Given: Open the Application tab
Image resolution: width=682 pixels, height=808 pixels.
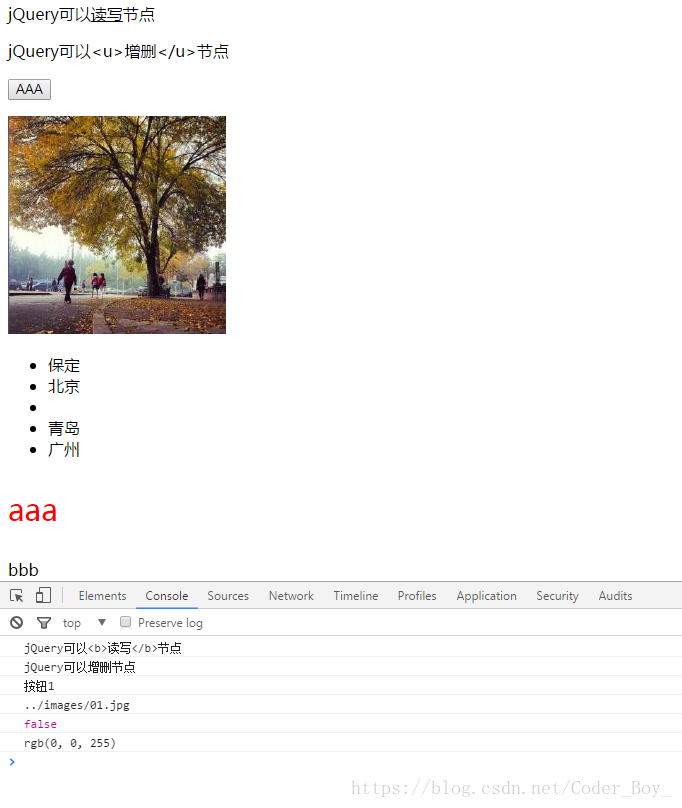Looking at the screenshot, I should 486,596.
